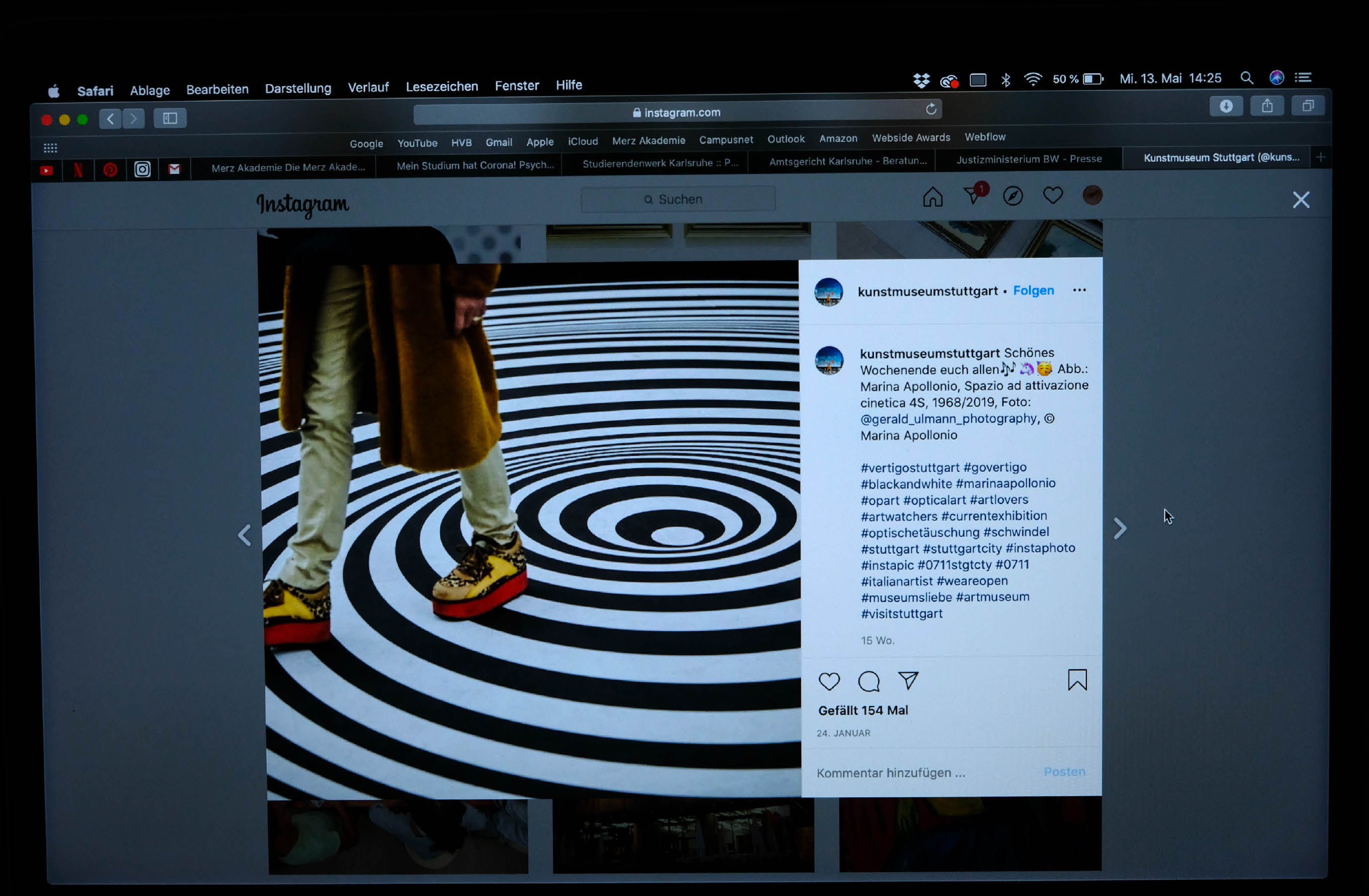Screen dimensions: 1369x896
Task: Open Spotlight search in menu bar
Action: pos(1247,78)
